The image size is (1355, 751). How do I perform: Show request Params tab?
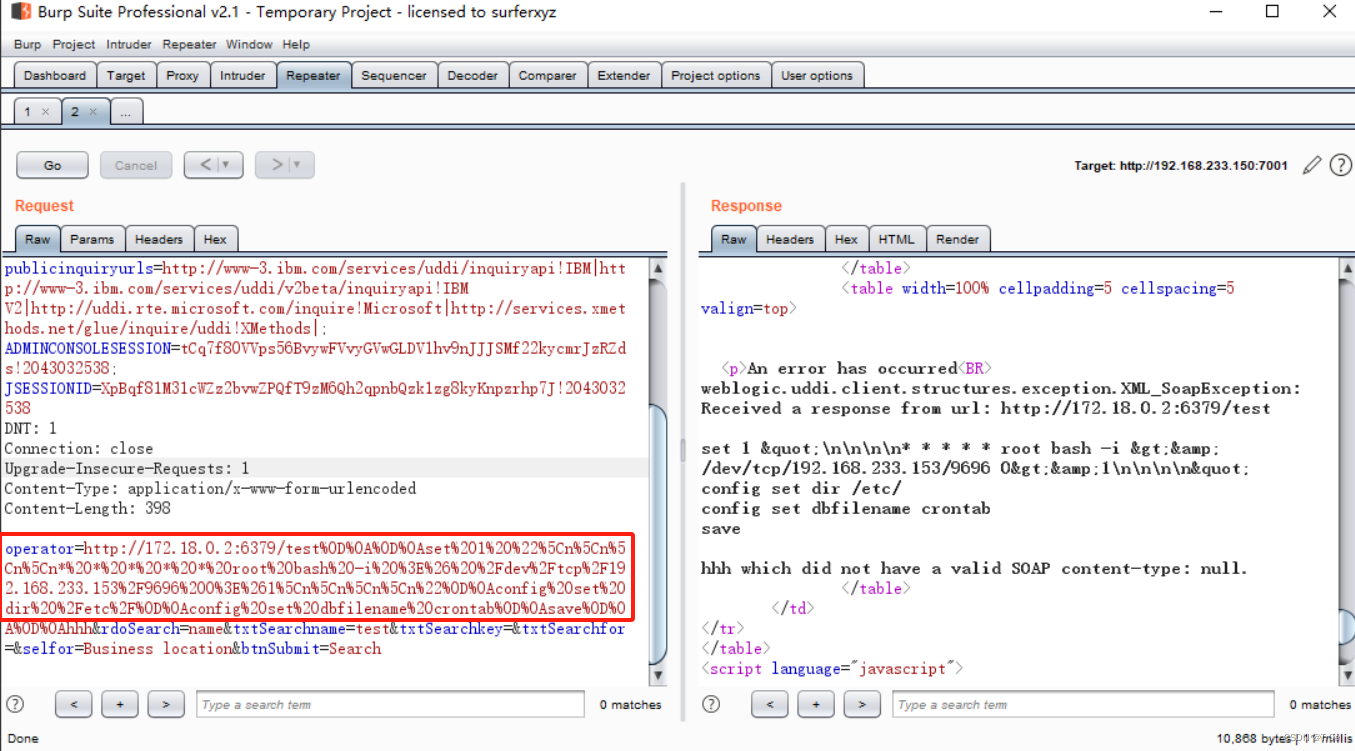coord(92,239)
